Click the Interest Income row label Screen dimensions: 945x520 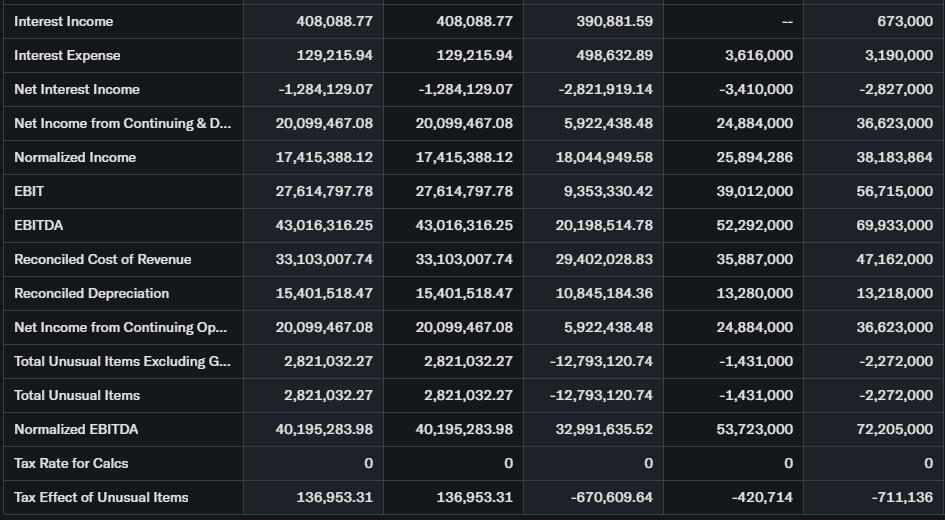pos(64,21)
